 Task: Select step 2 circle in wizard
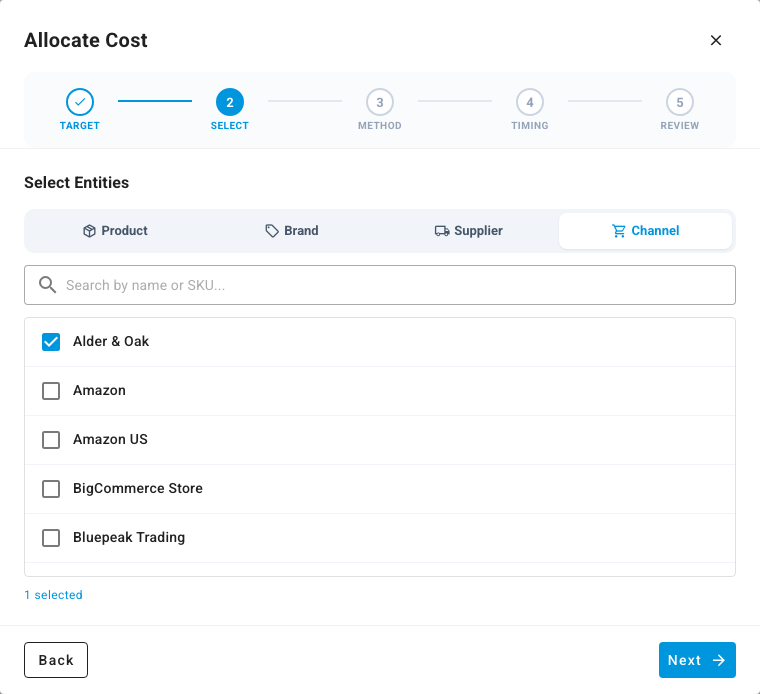coord(230,102)
